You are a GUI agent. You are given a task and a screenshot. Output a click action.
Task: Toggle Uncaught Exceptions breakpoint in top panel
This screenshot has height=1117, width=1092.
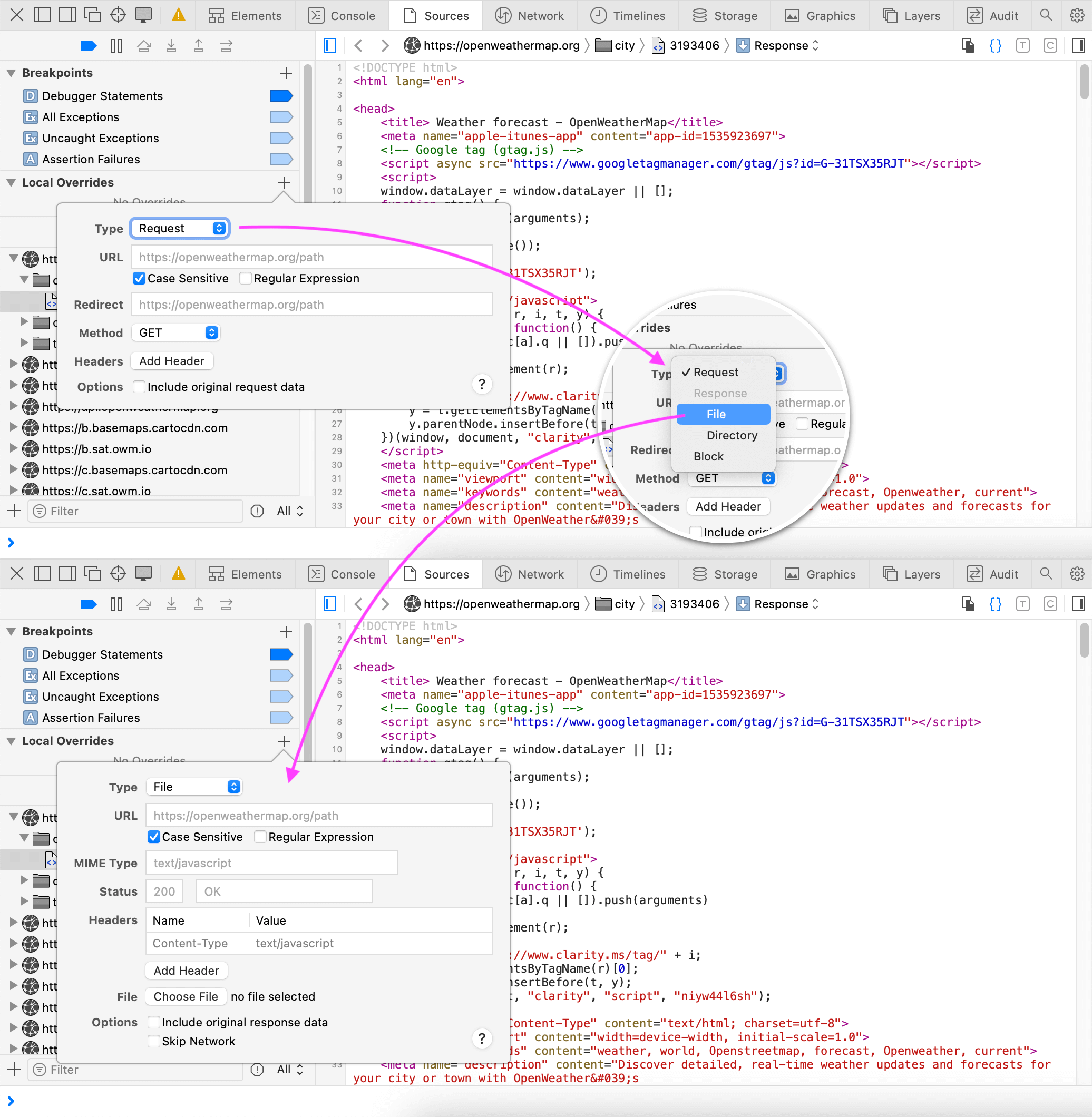(281, 138)
